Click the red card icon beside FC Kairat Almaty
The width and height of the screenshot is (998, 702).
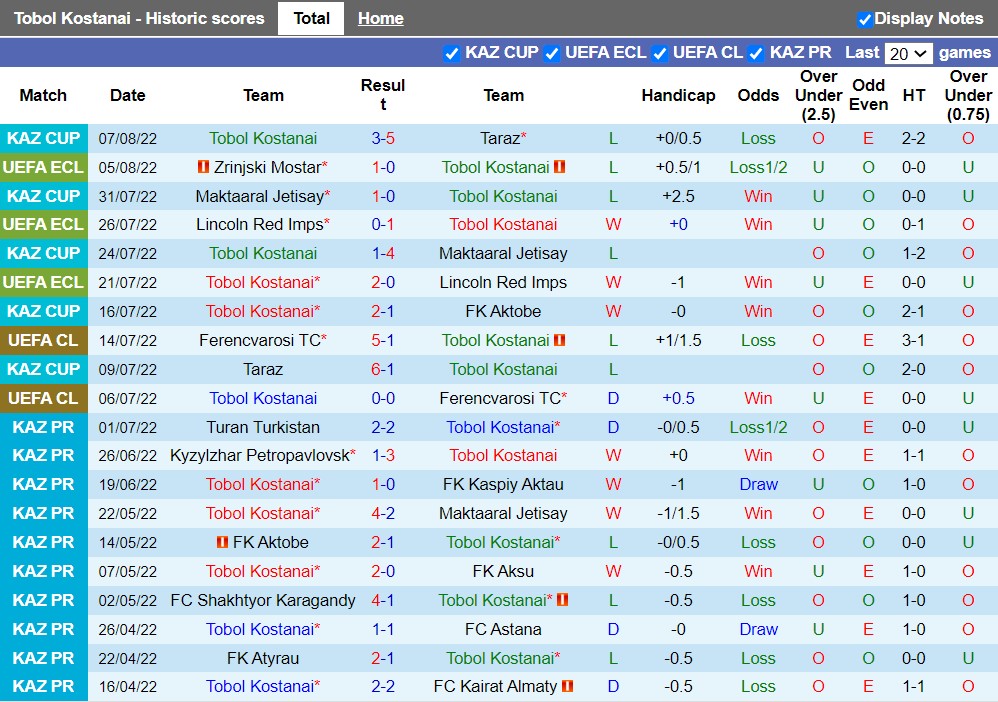569,687
